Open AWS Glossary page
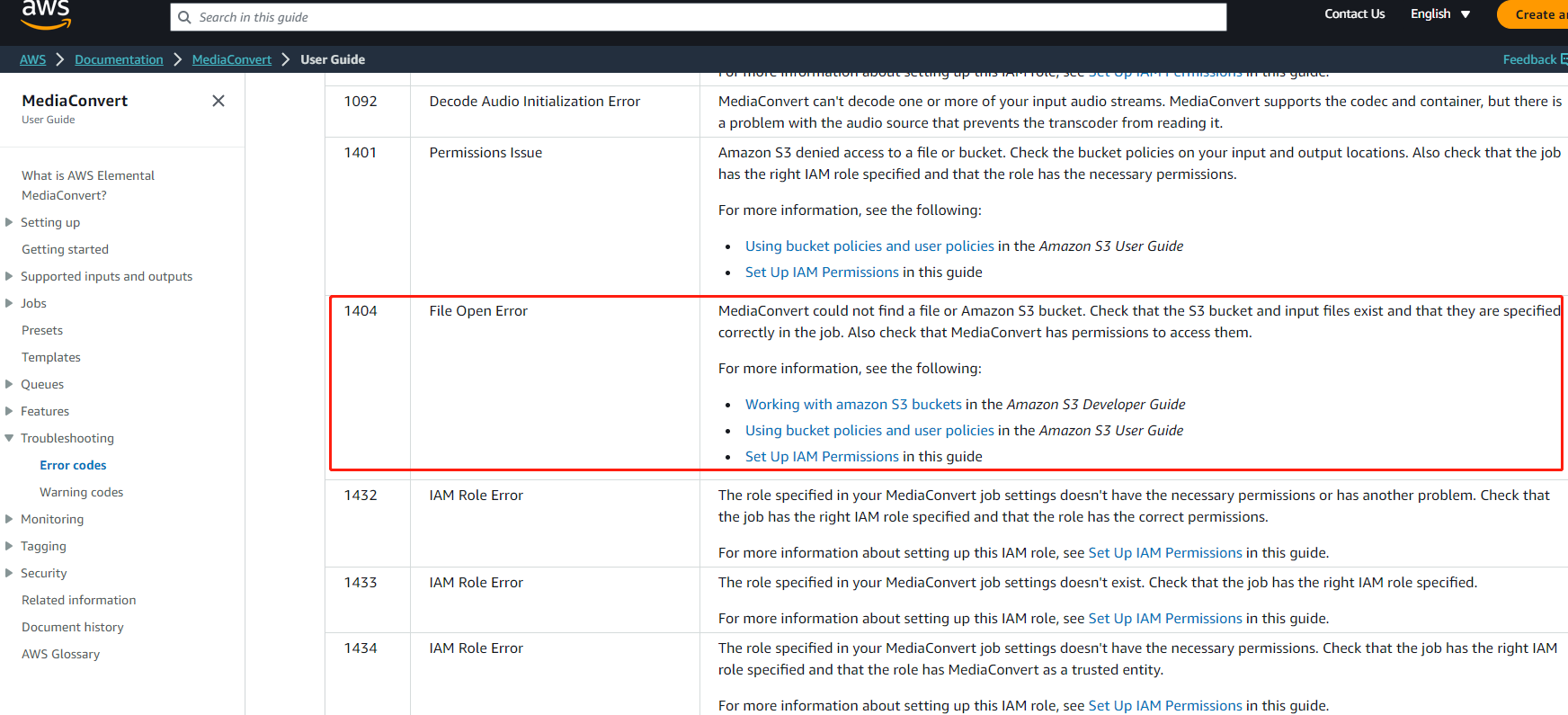 point(60,654)
